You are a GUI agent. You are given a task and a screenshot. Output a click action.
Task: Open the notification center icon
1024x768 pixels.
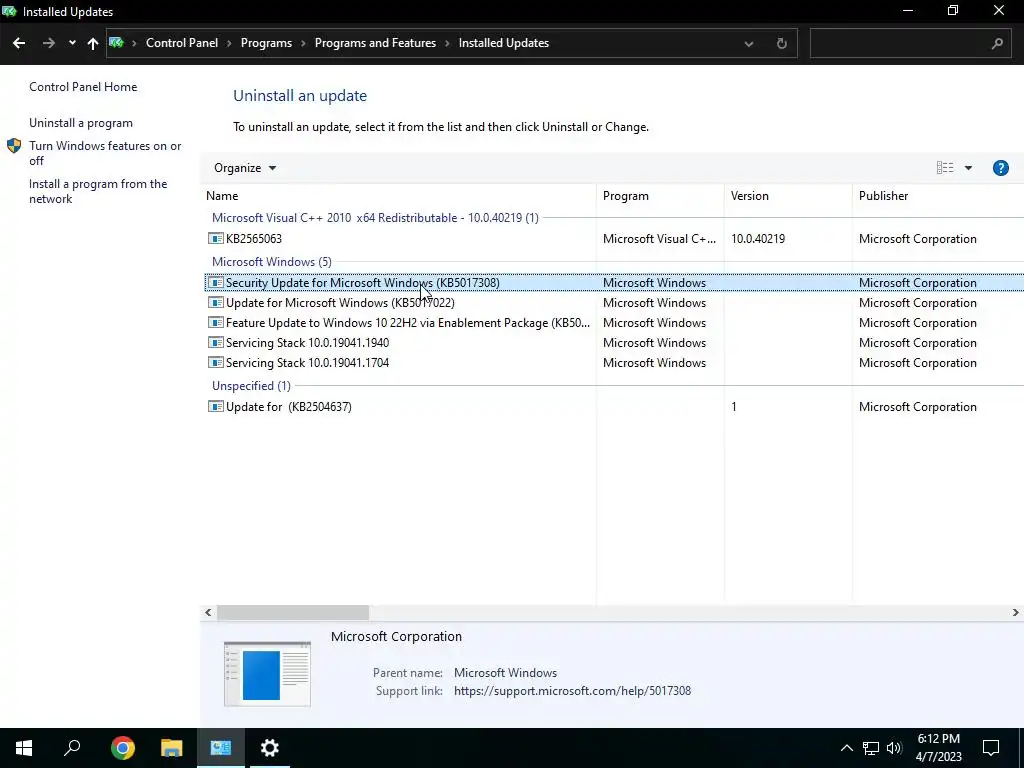click(991, 748)
